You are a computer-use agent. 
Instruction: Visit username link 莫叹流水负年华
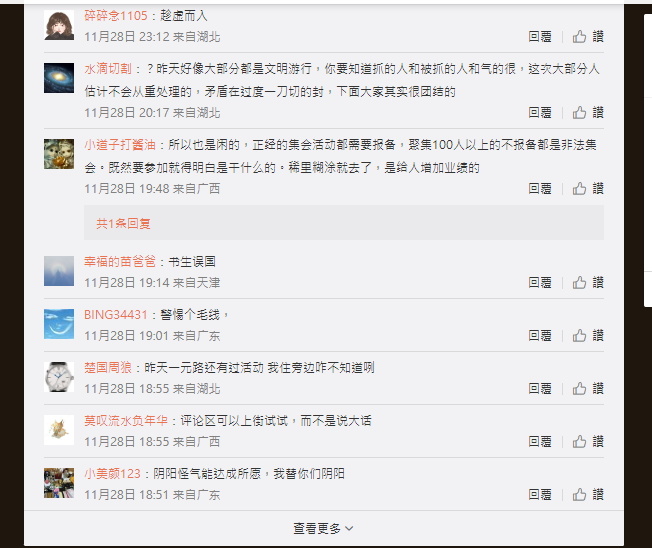[x=126, y=421]
